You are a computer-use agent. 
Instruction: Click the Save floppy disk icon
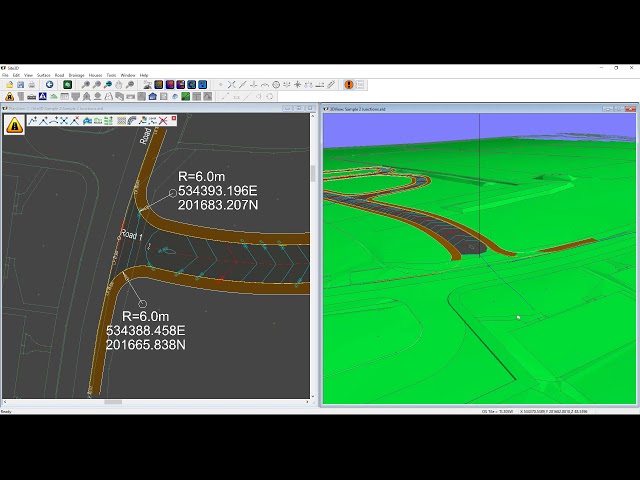tap(20, 85)
